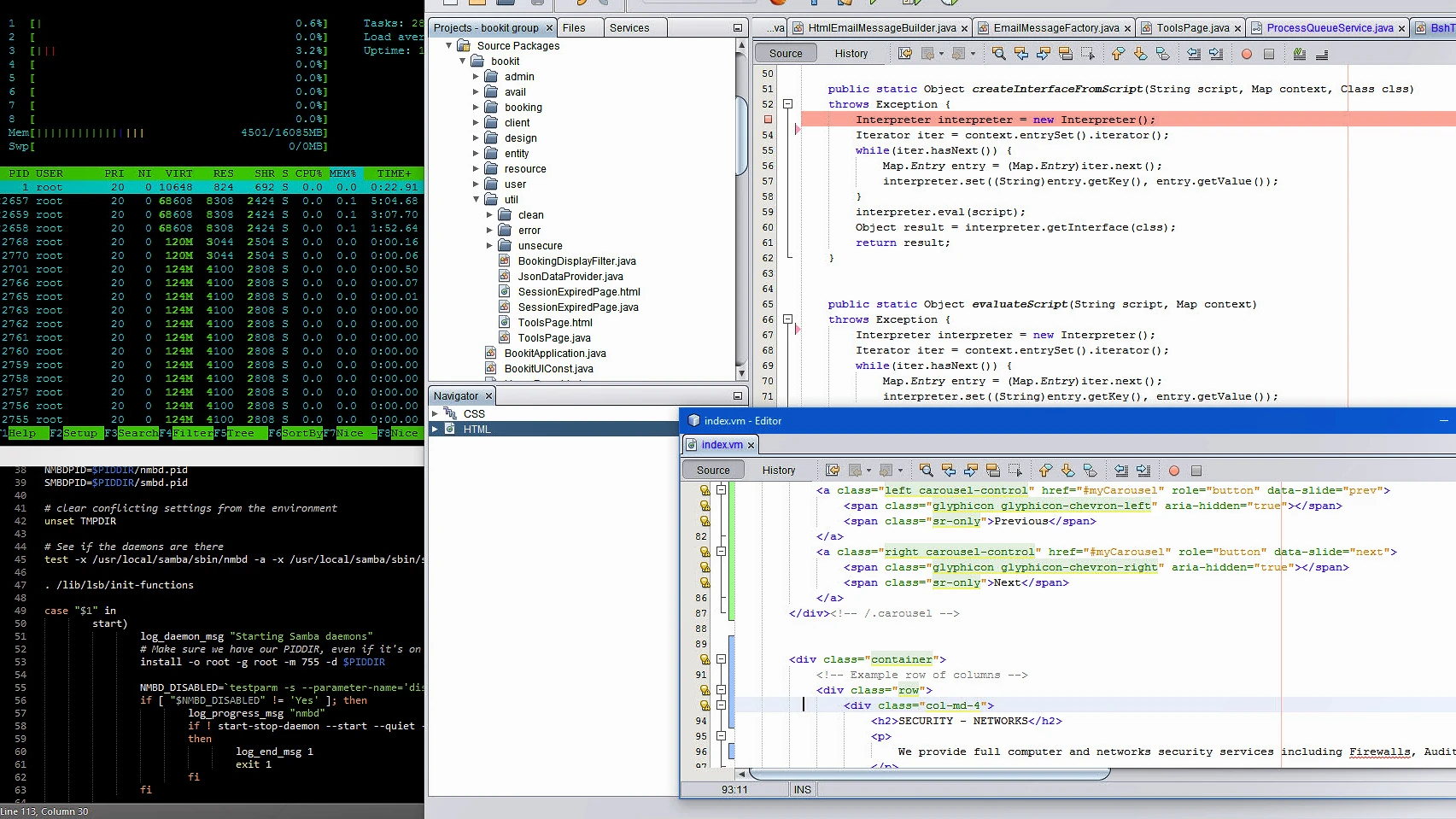1456x819 pixels.
Task: Close the Navigator panel
Action: click(489, 396)
